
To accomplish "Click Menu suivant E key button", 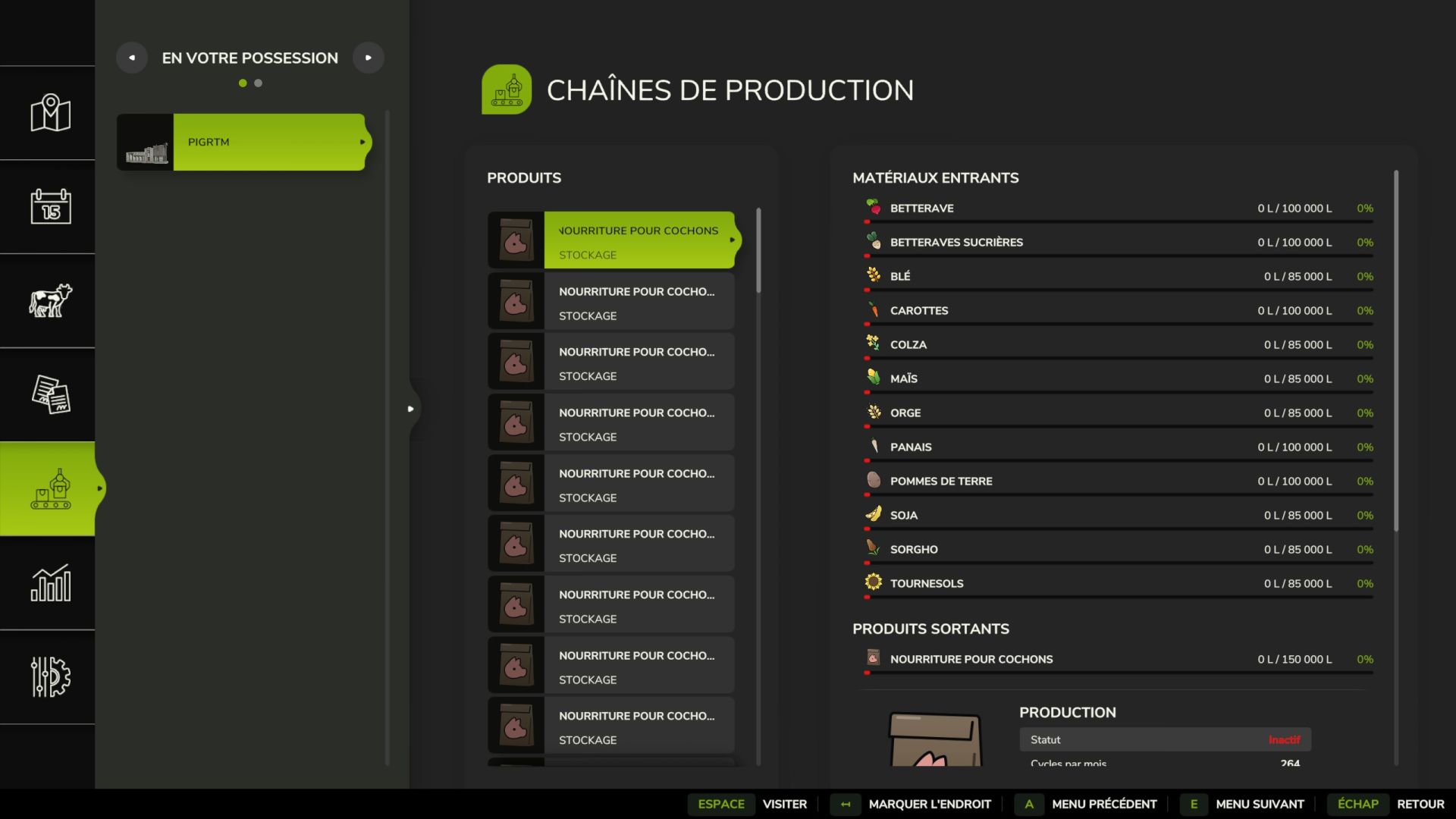I will point(1194,804).
